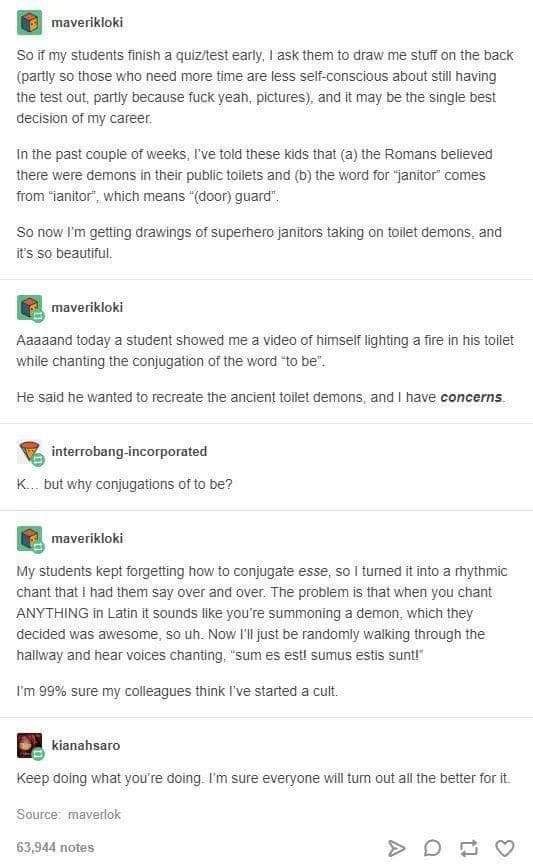Open maverikloki username on first post
The width and height of the screenshot is (533, 867).
[x=87, y=23]
